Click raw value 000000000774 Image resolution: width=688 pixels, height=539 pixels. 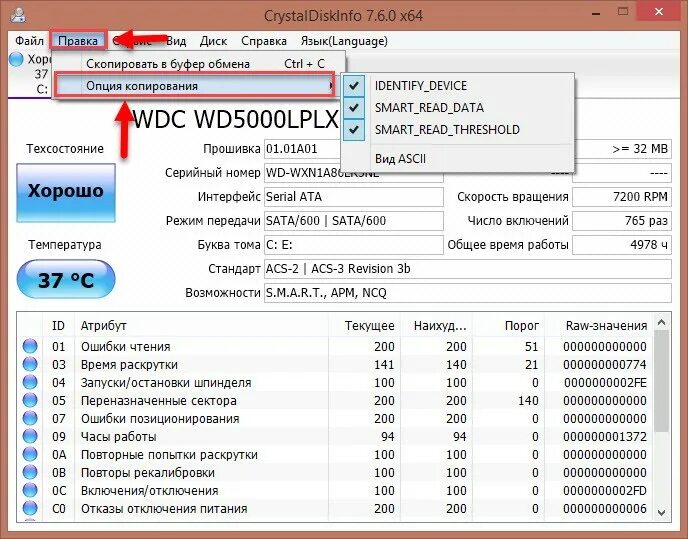pyautogui.click(x=605, y=365)
